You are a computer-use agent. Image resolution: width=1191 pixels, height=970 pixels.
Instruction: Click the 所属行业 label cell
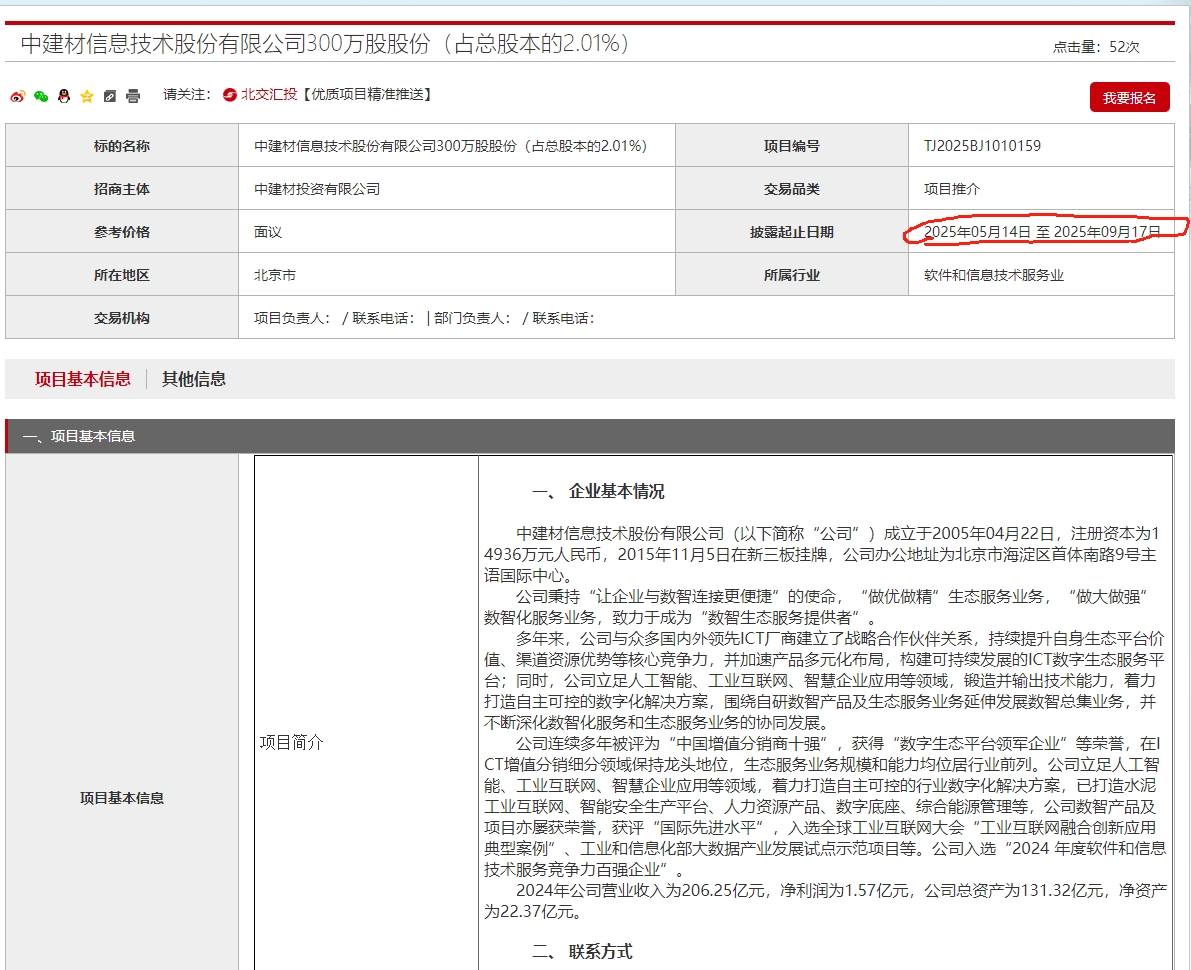pyautogui.click(x=791, y=275)
